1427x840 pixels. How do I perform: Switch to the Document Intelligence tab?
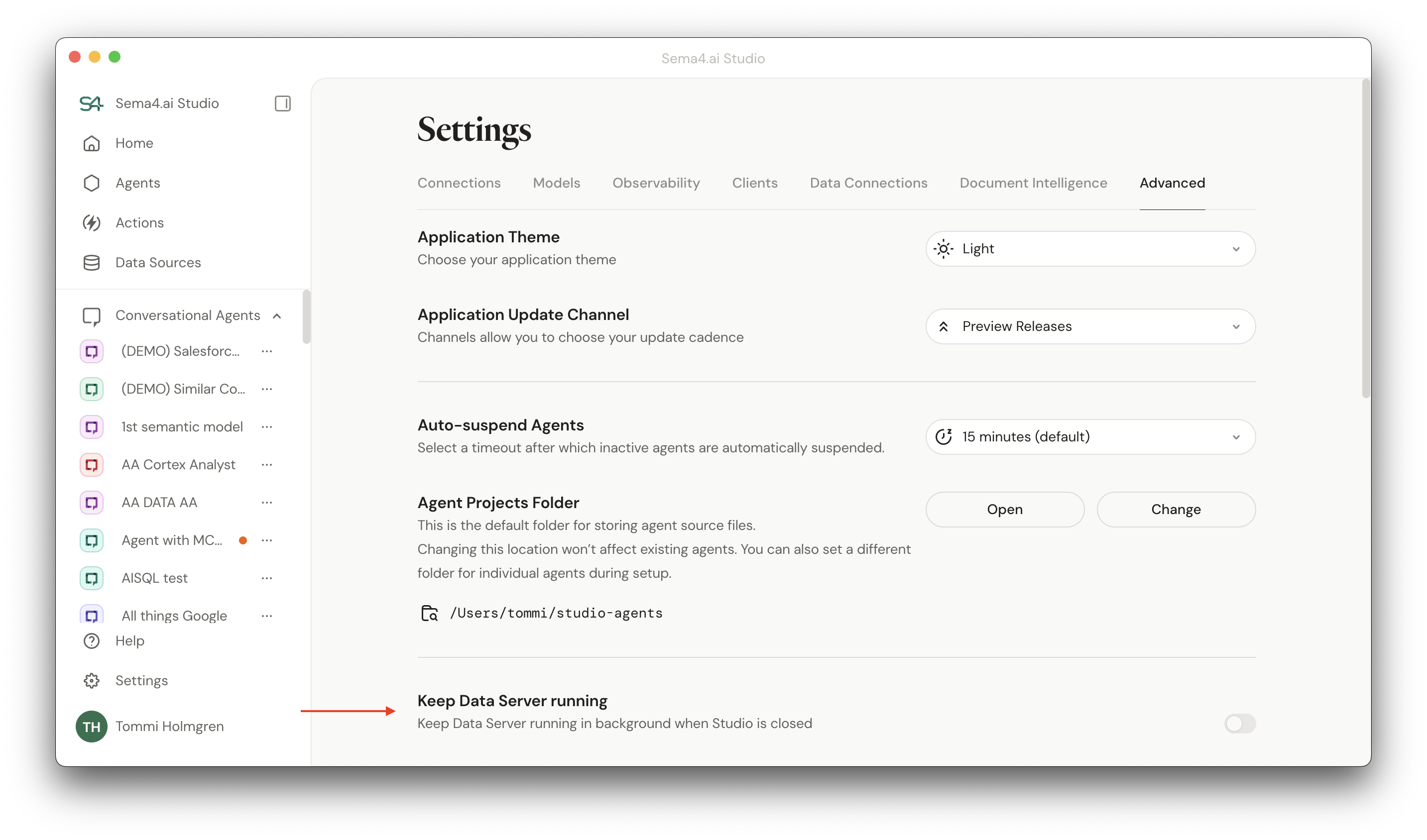click(x=1033, y=183)
